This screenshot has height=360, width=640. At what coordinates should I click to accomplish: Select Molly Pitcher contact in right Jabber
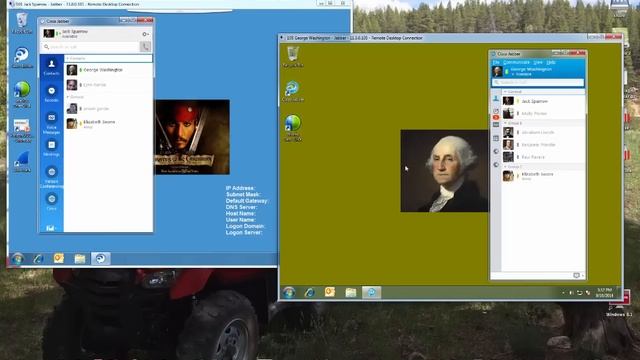point(543,113)
